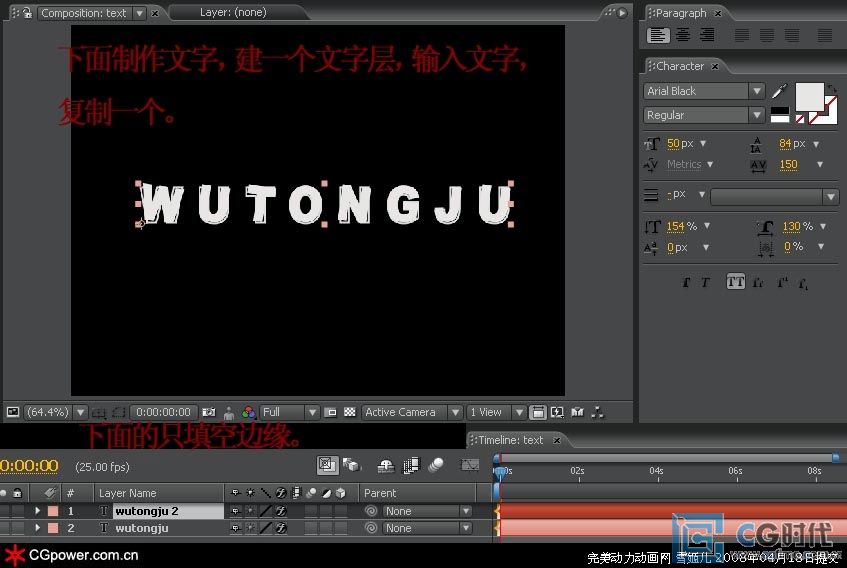Take a snapshot with the camera icon
Screen dimensions: 847x568
pyautogui.click(x=209, y=413)
